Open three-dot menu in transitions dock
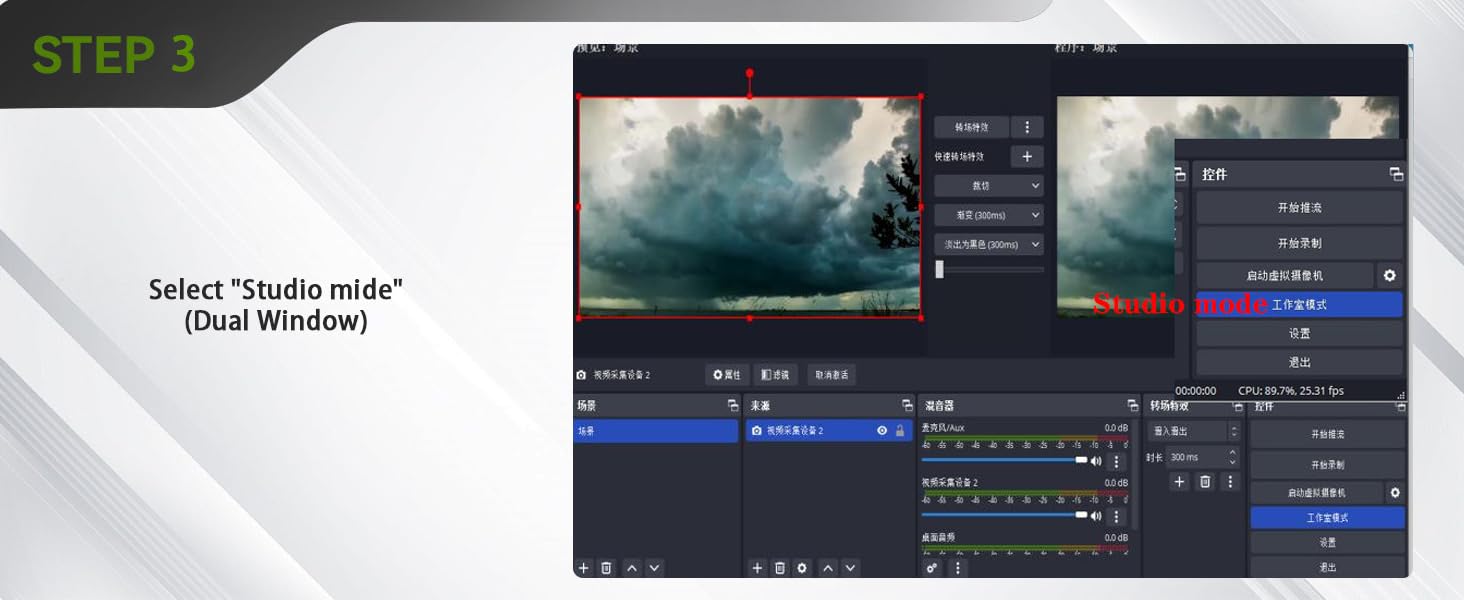 point(1231,482)
